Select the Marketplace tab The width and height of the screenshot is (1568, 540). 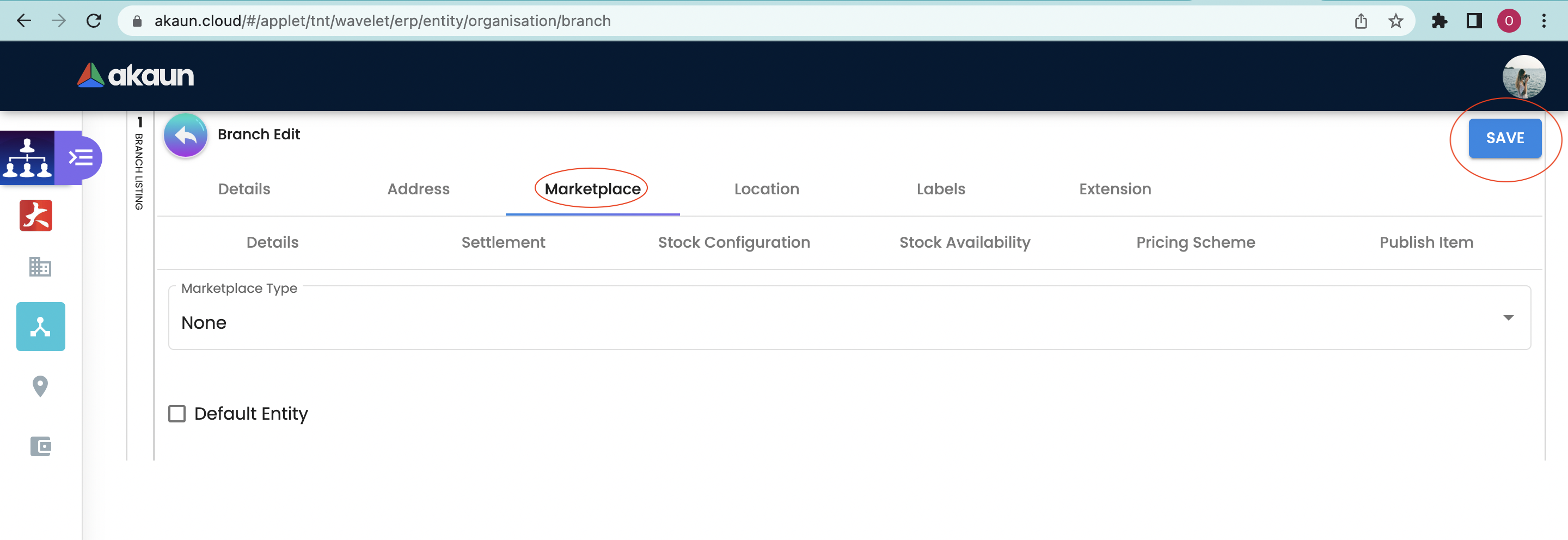click(592, 189)
